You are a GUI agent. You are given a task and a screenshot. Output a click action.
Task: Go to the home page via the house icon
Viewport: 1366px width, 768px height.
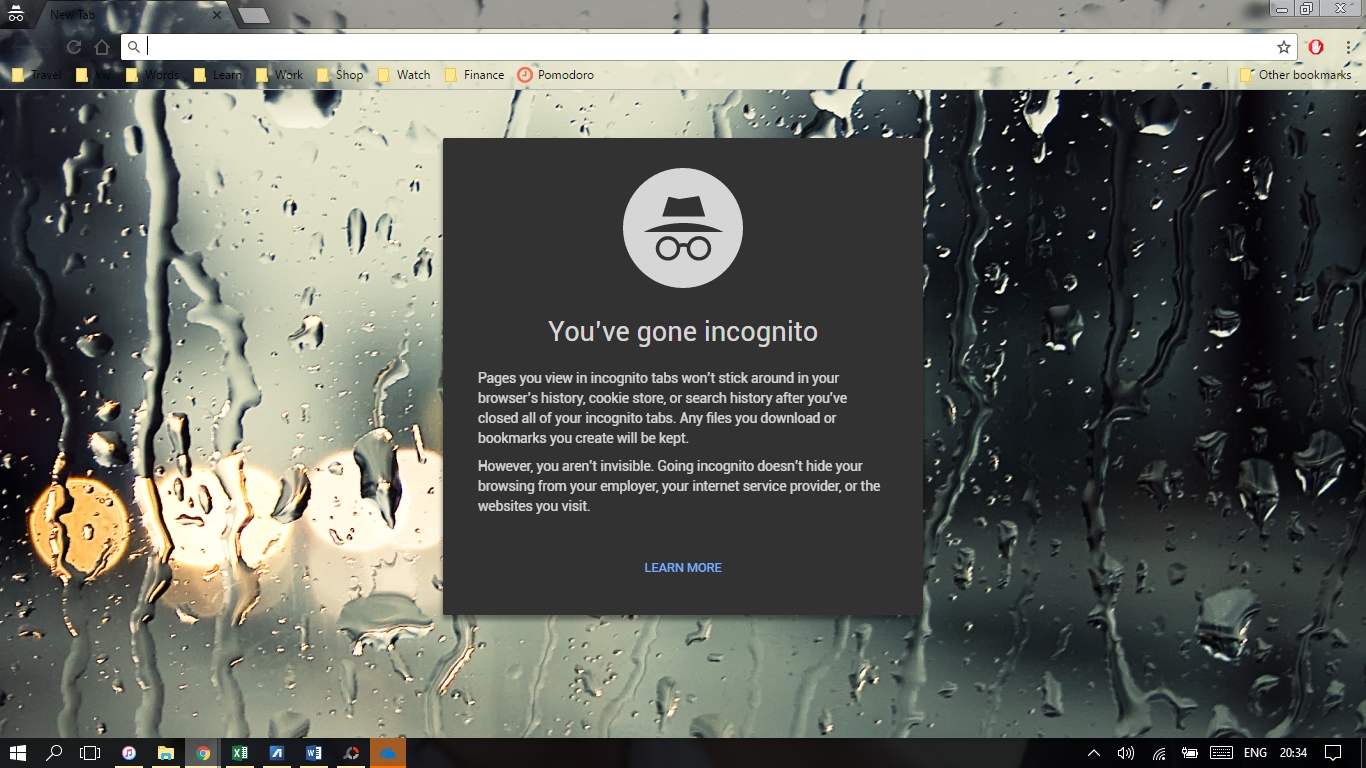102,47
